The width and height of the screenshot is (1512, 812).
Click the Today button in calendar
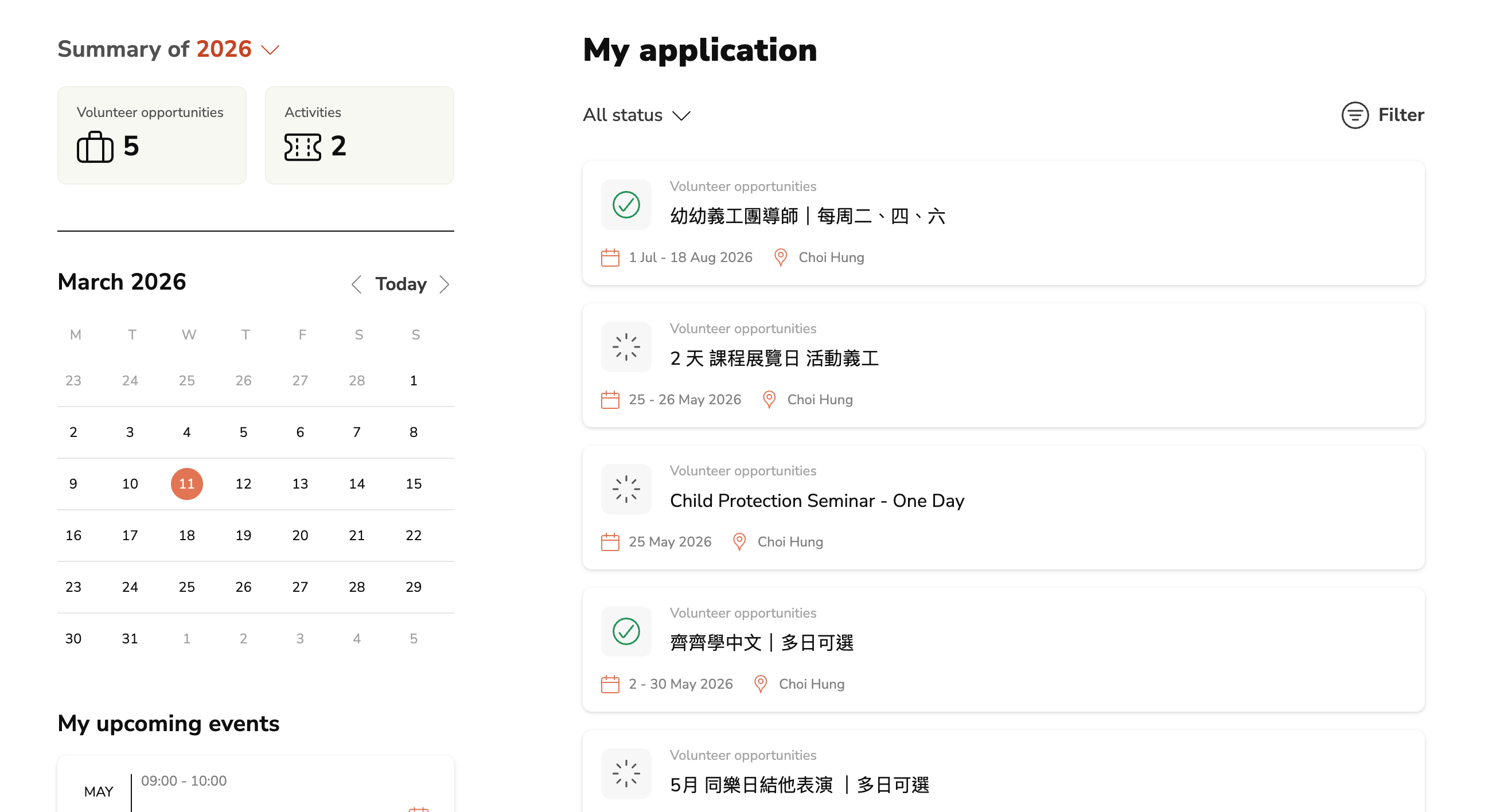(401, 284)
